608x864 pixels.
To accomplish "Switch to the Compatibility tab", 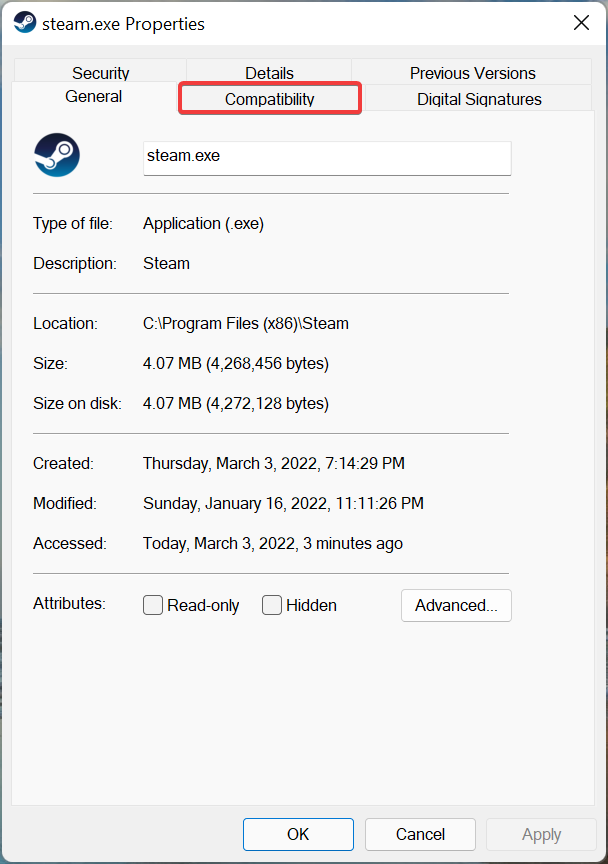I will coord(269,99).
